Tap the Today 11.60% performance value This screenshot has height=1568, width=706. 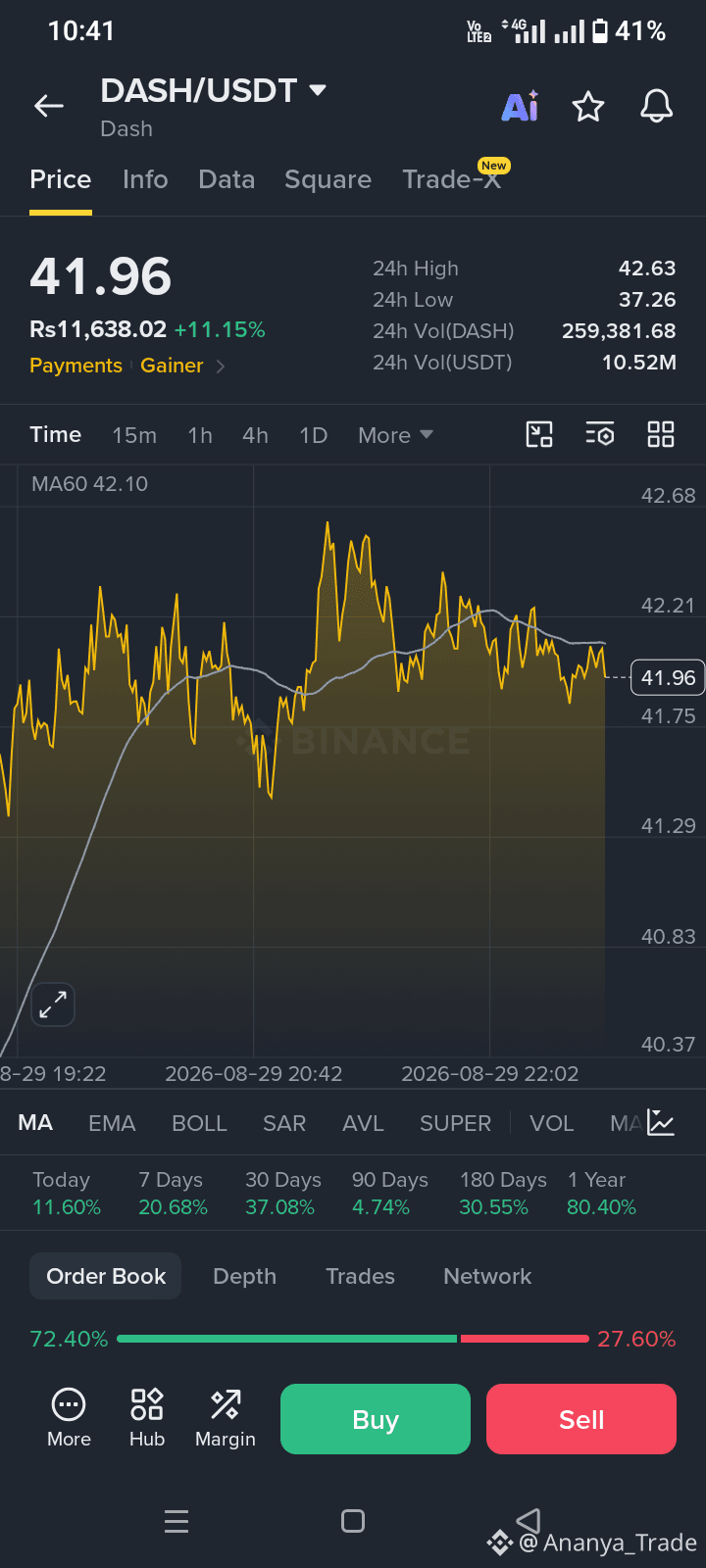[x=67, y=1207]
